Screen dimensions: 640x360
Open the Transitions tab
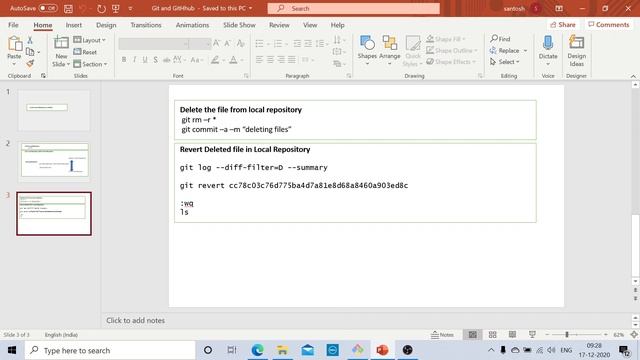coord(146,25)
